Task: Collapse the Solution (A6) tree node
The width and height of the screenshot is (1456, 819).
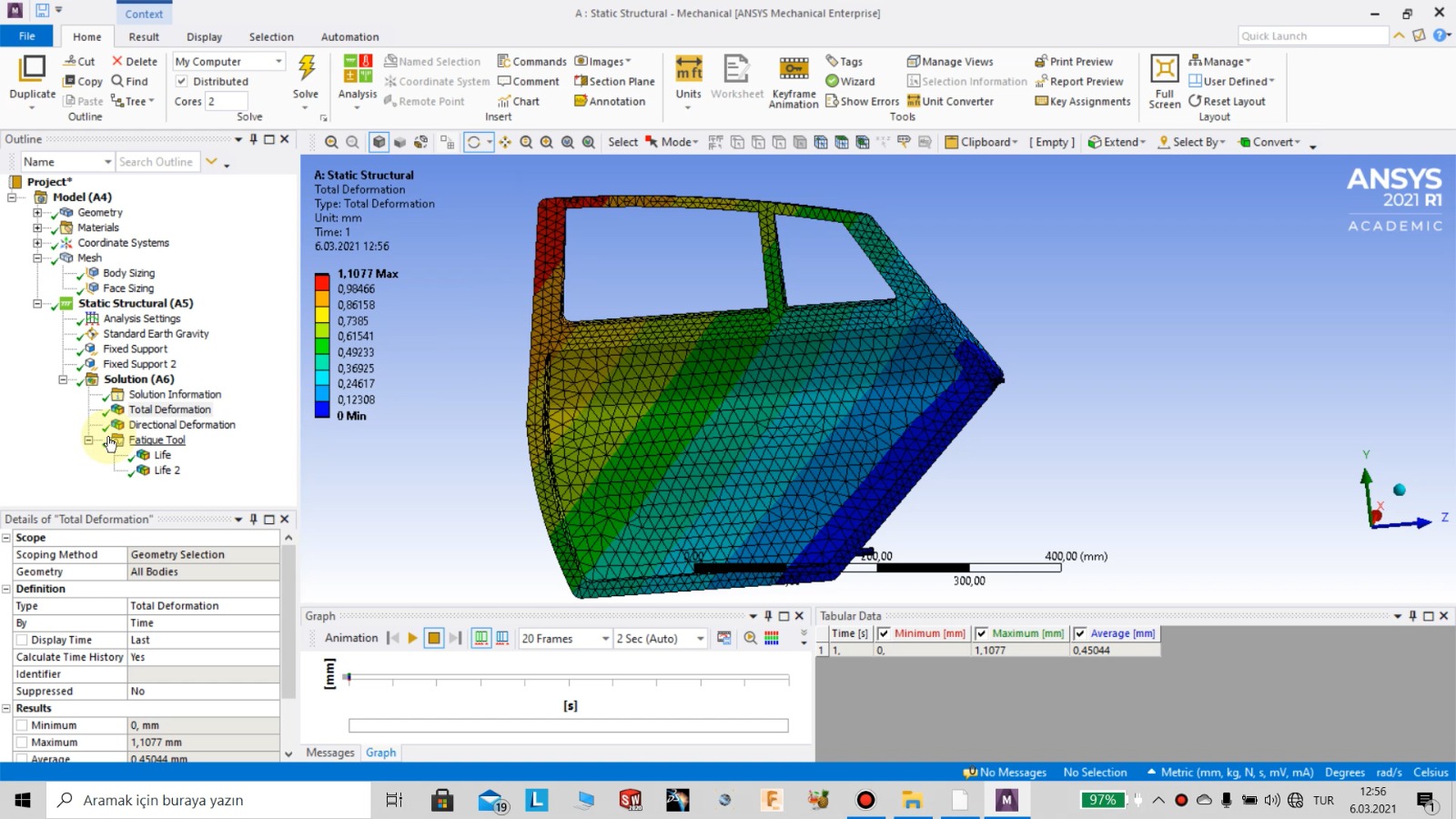Action: 64,379
